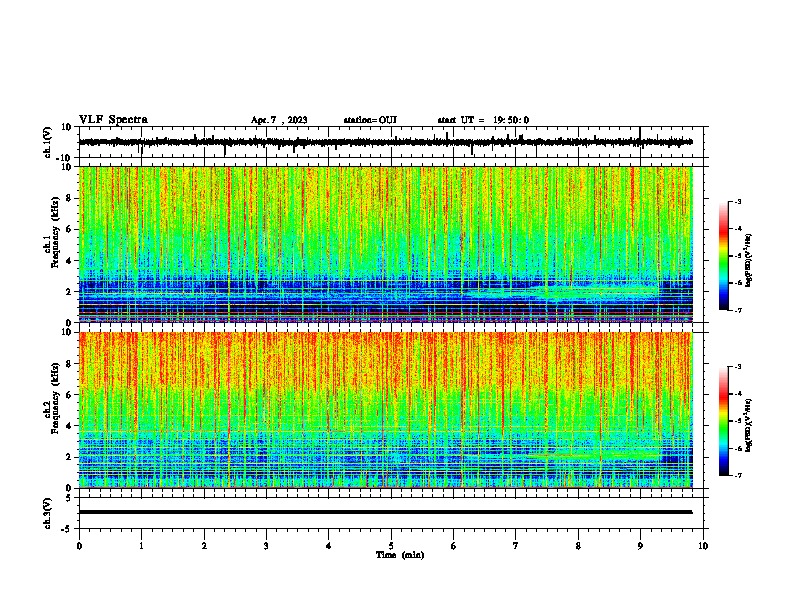792x612 pixels.
Task: Click the ch.2 color bar log(PSD) label
Action: [x=749, y=426]
